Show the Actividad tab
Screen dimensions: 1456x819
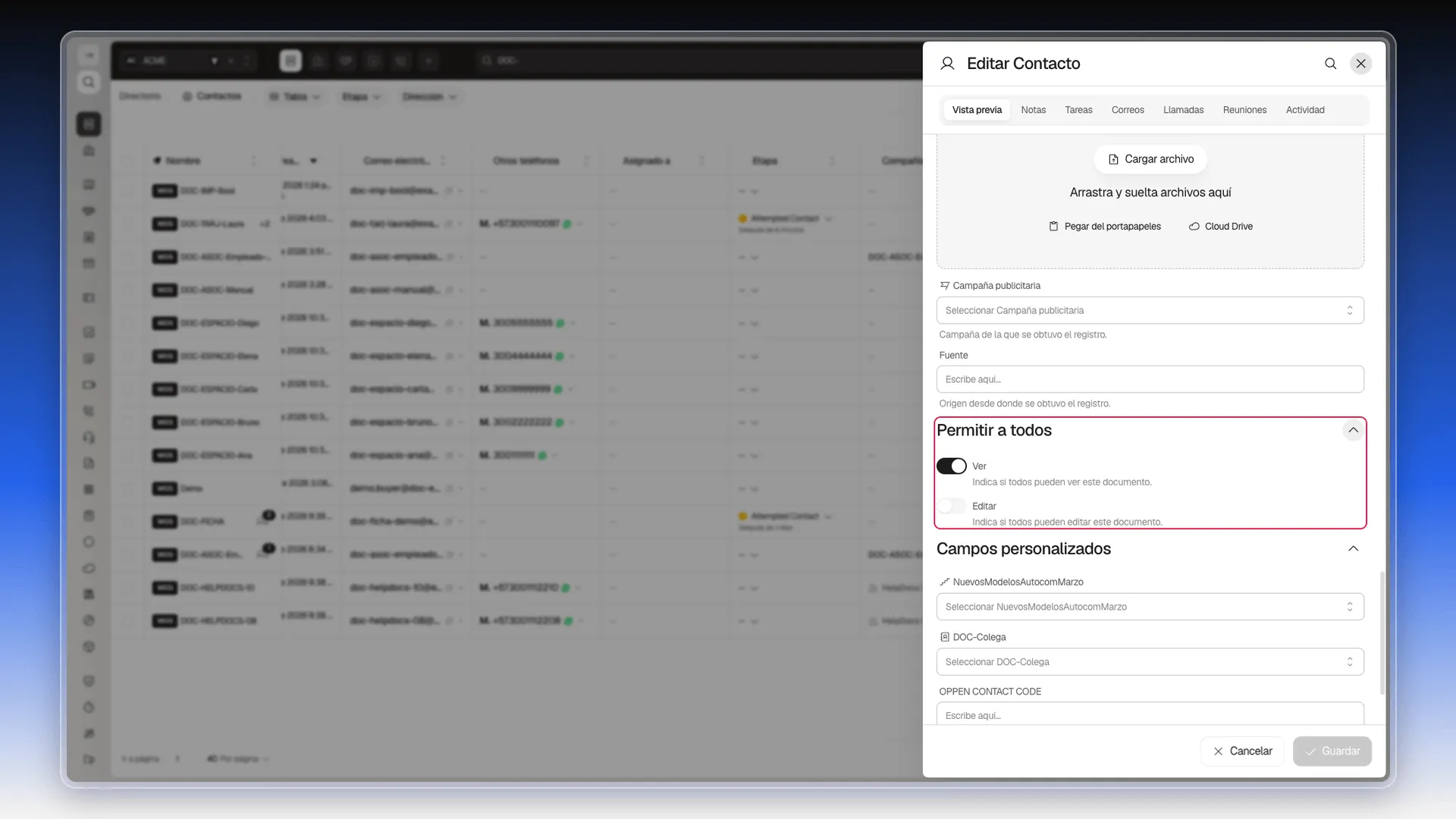click(x=1305, y=110)
